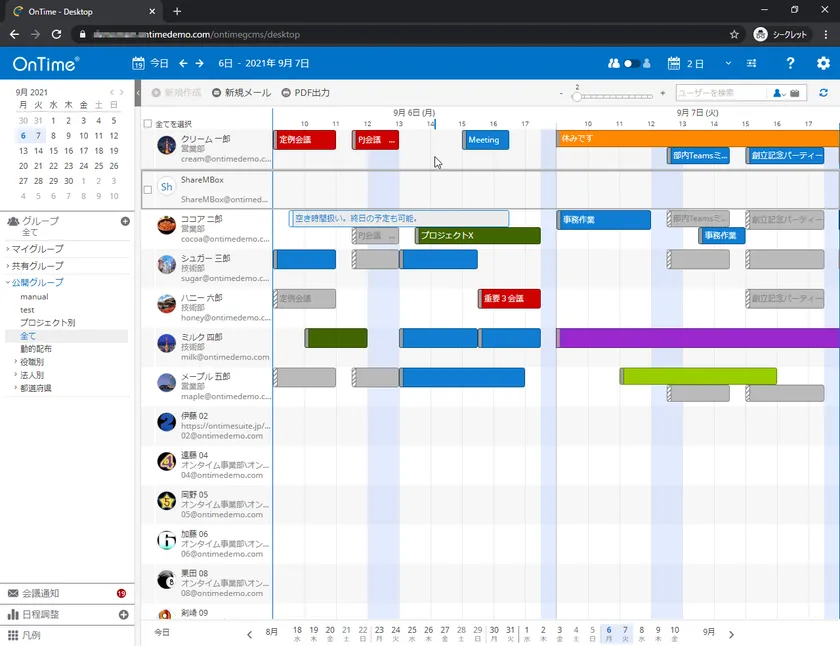Add a new group with plus icon
Screen dimensions: 840x646
pos(125,221)
